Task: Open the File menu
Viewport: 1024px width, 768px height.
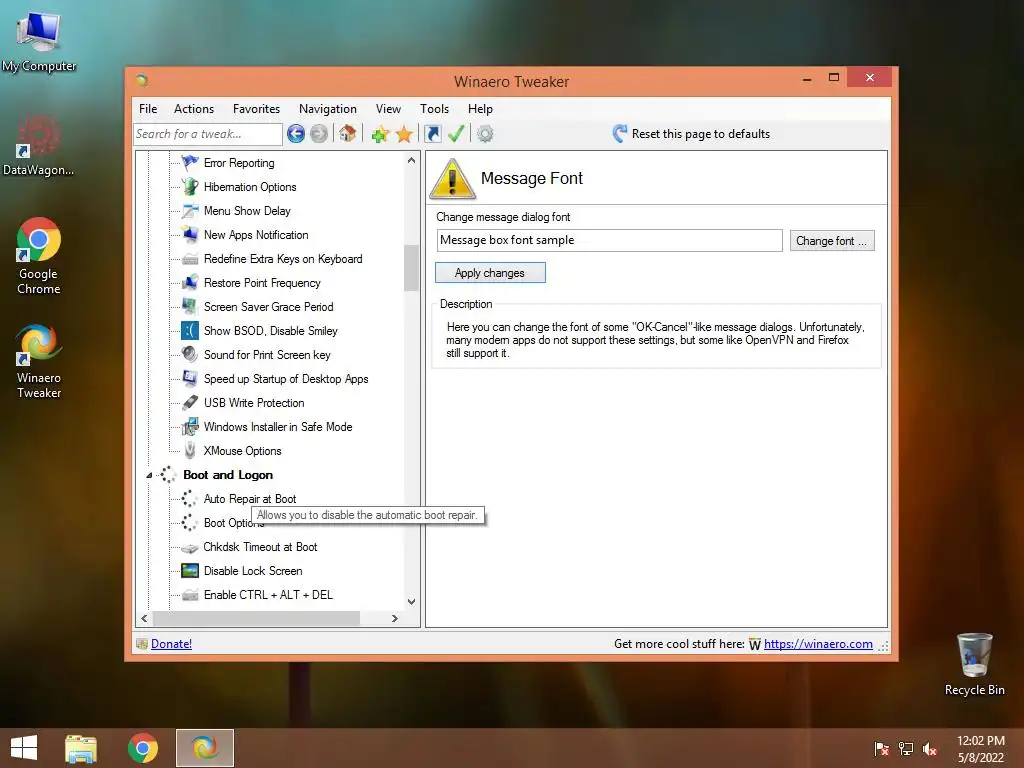Action: click(x=148, y=109)
